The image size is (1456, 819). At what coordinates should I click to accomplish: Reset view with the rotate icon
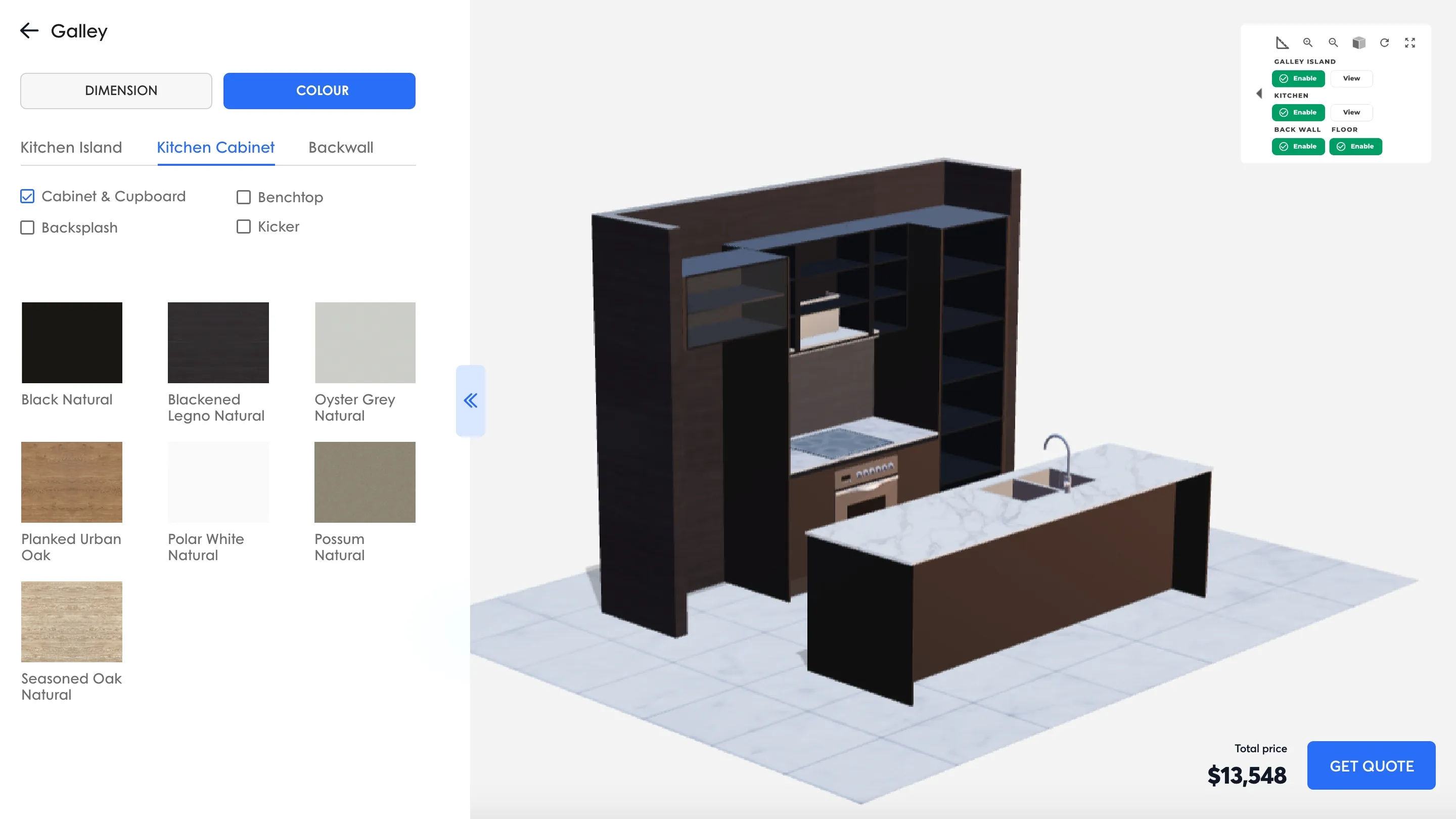[x=1384, y=43]
